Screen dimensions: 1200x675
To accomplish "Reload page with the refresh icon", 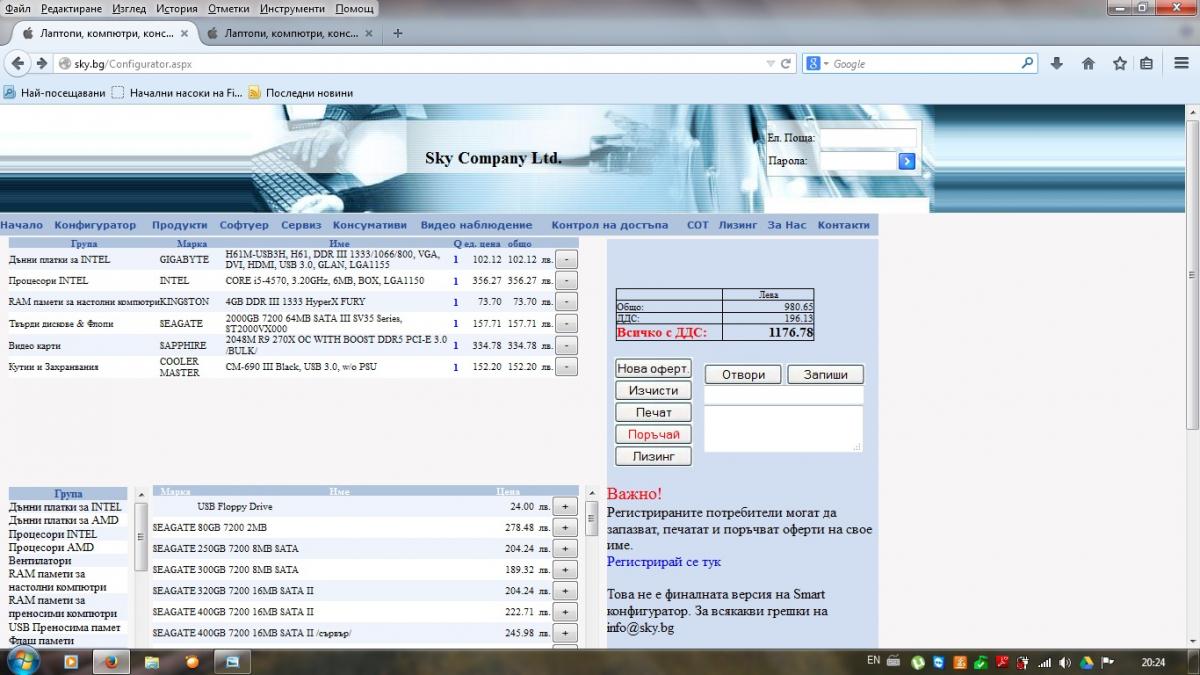I will 787,63.
